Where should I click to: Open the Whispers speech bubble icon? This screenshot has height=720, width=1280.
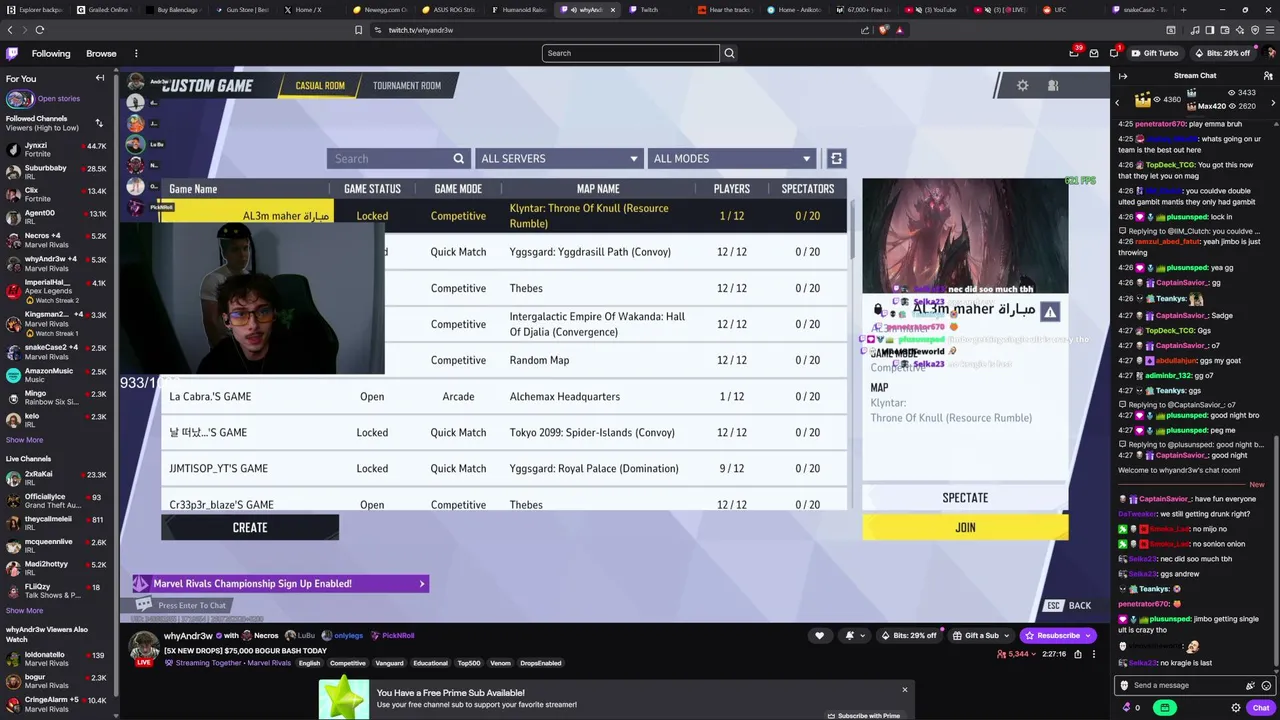tap(1114, 53)
